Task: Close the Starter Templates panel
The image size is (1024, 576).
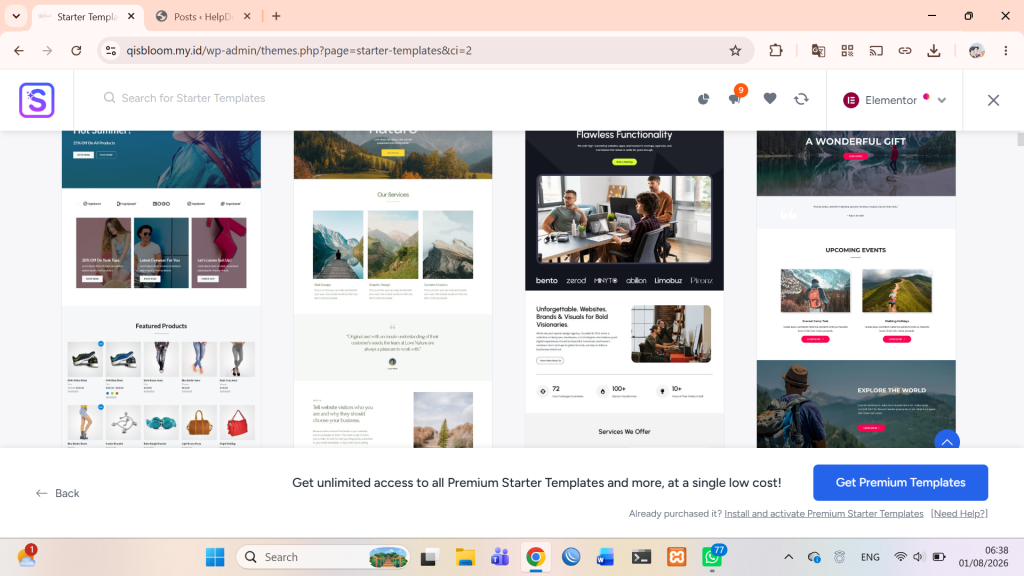Action: [993, 100]
